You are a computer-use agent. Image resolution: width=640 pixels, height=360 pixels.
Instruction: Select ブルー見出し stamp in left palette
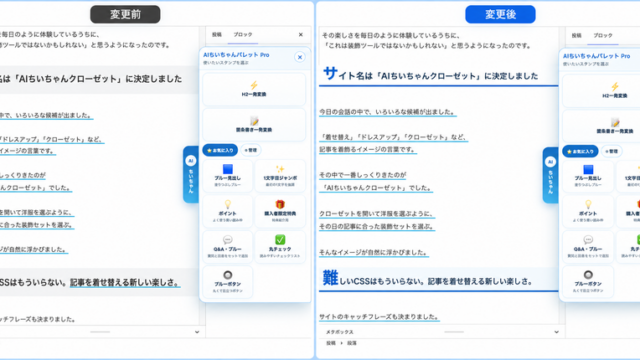pyautogui.click(x=227, y=176)
